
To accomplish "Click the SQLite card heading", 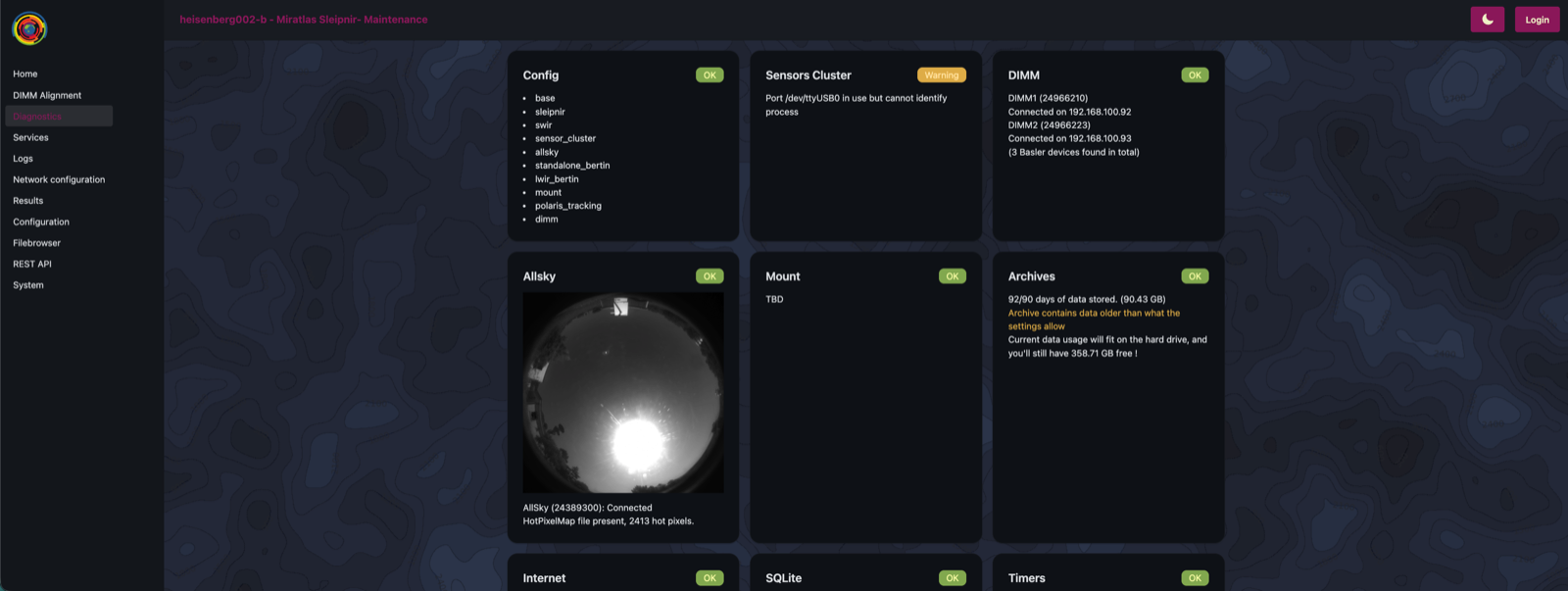I will click(784, 578).
